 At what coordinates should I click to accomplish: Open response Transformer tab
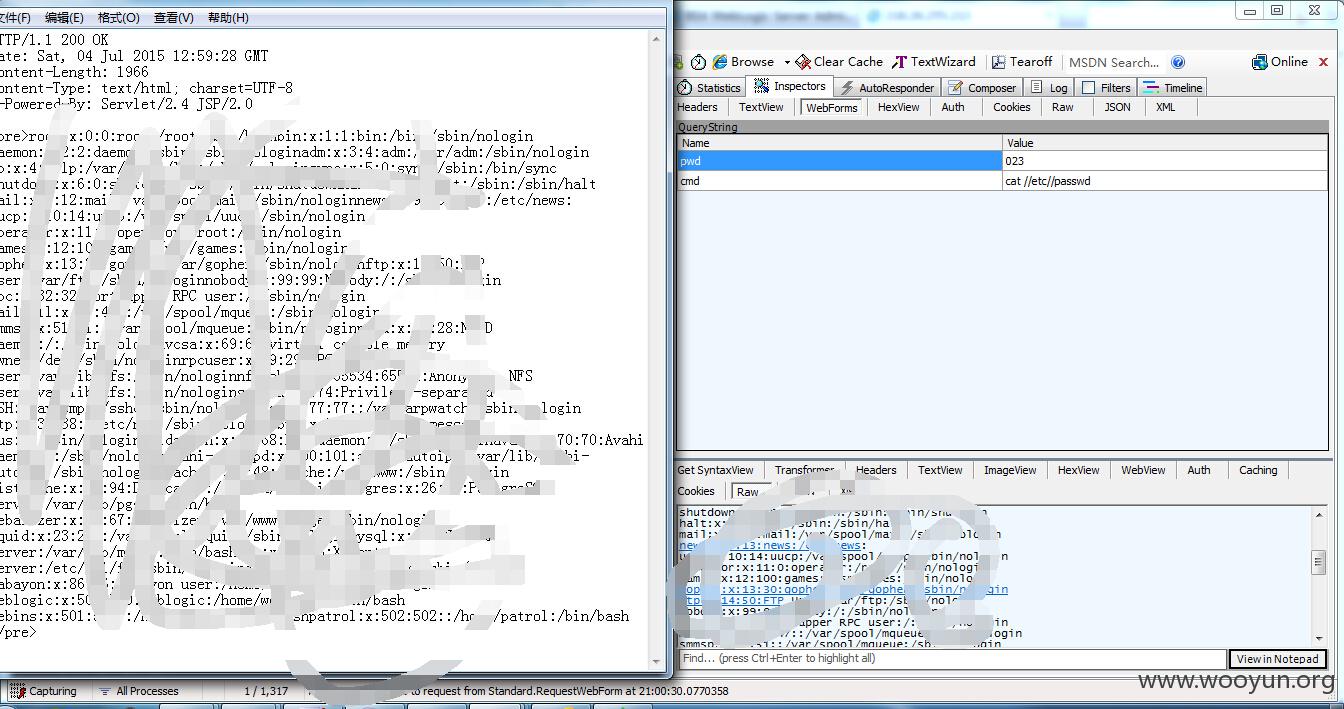click(x=805, y=470)
